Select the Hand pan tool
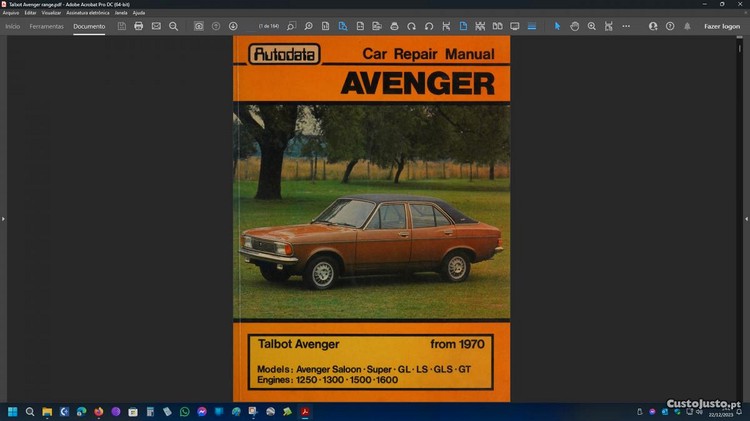 (575, 26)
